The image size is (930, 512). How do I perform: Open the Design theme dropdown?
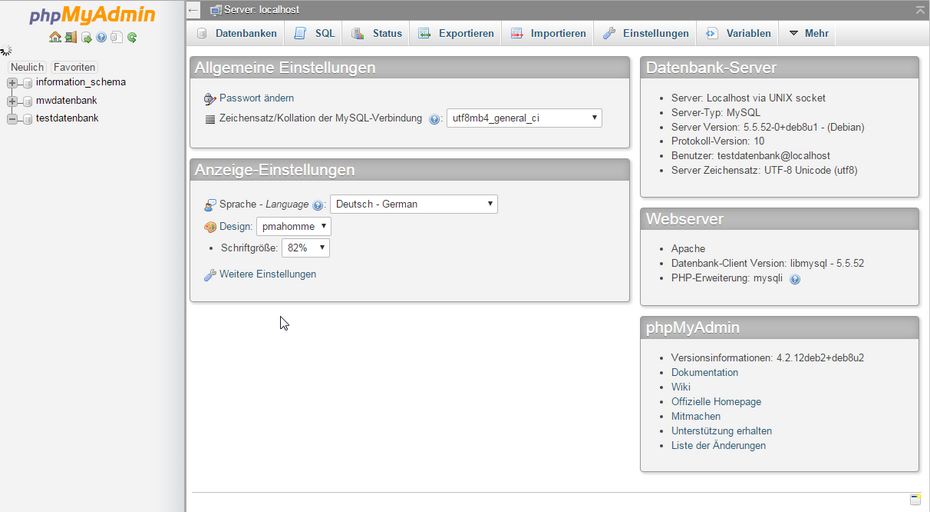coord(294,226)
